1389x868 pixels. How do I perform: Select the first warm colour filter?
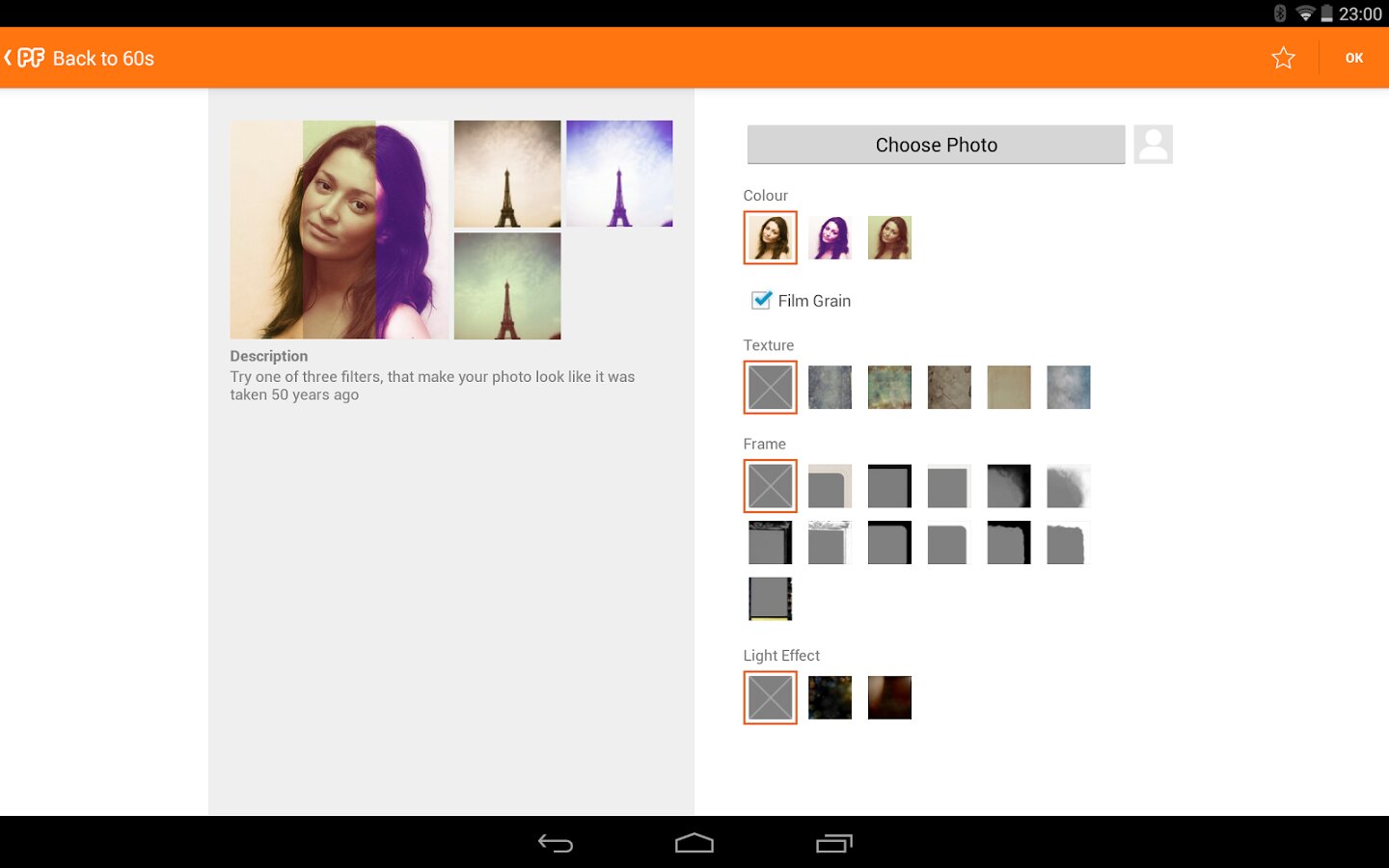[770, 237]
